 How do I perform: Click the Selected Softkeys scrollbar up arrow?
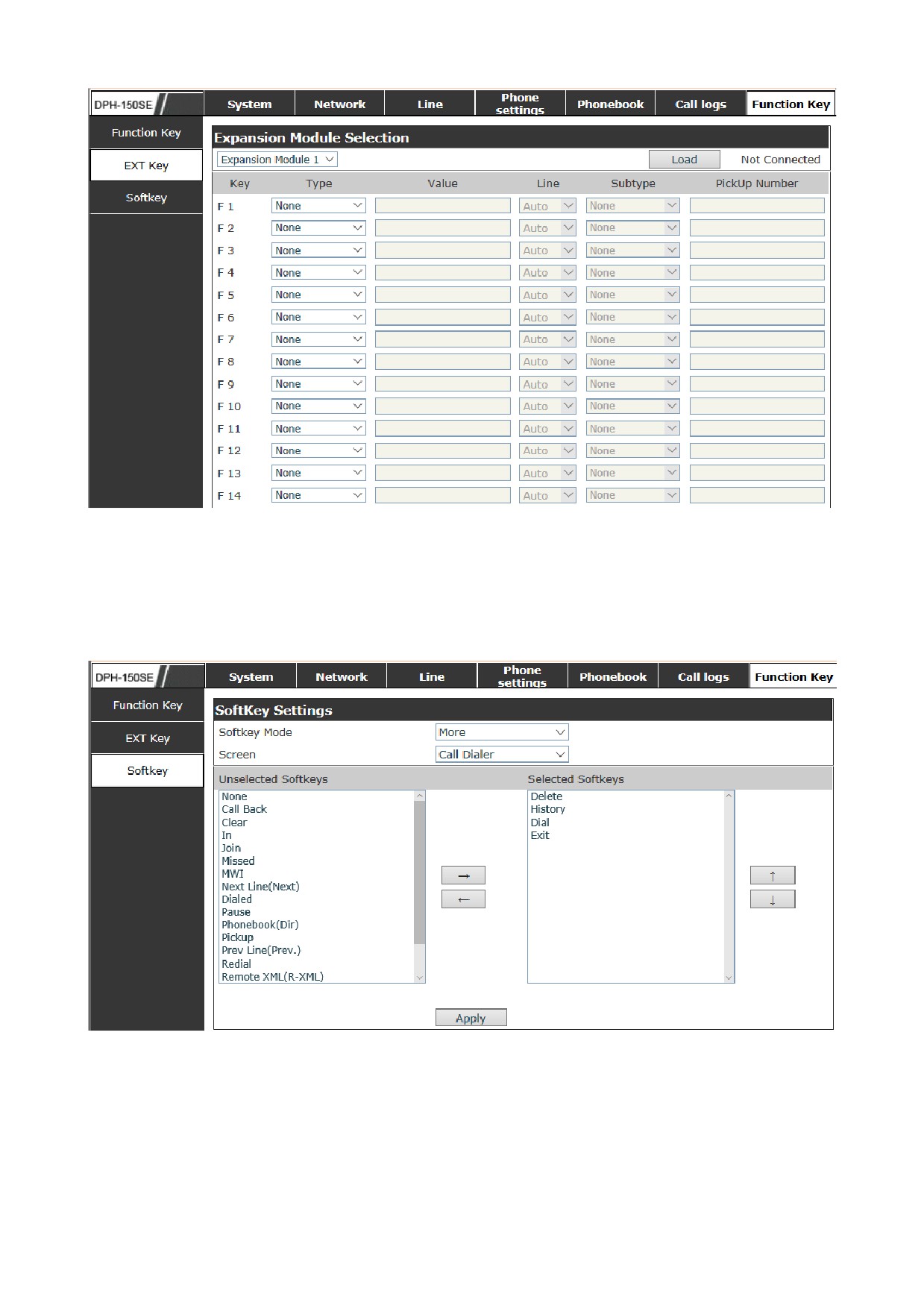[x=729, y=796]
